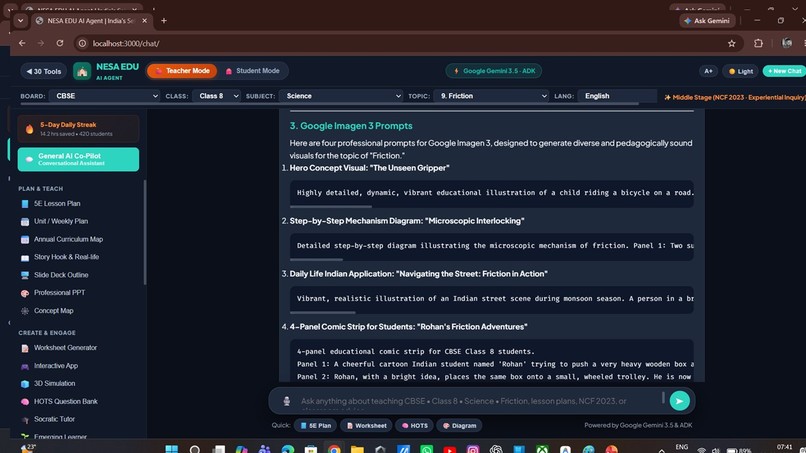
Task: Click the Worksheet Generator icon
Action: tap(25, 348)
